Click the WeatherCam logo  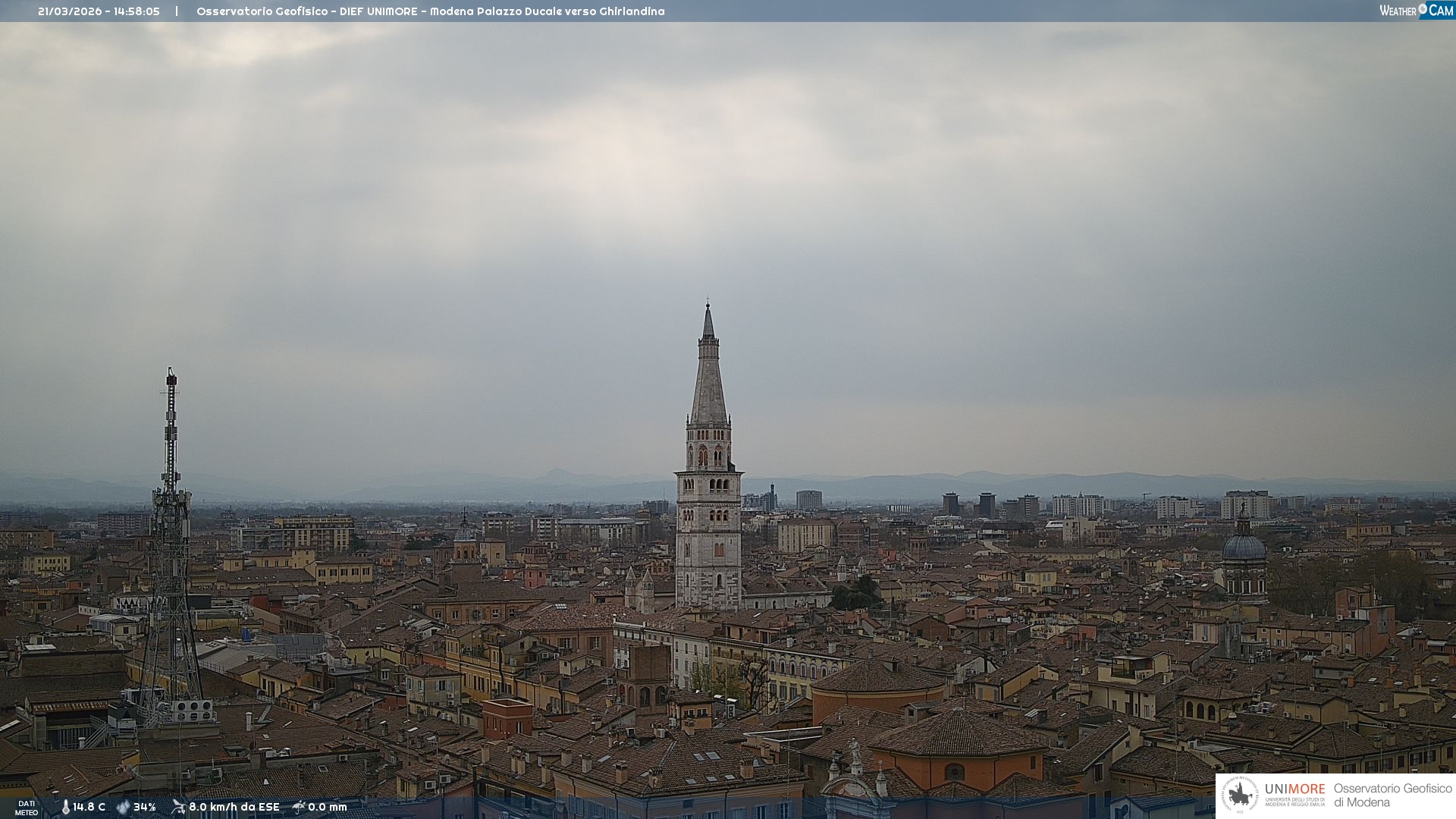[1416, 11]
